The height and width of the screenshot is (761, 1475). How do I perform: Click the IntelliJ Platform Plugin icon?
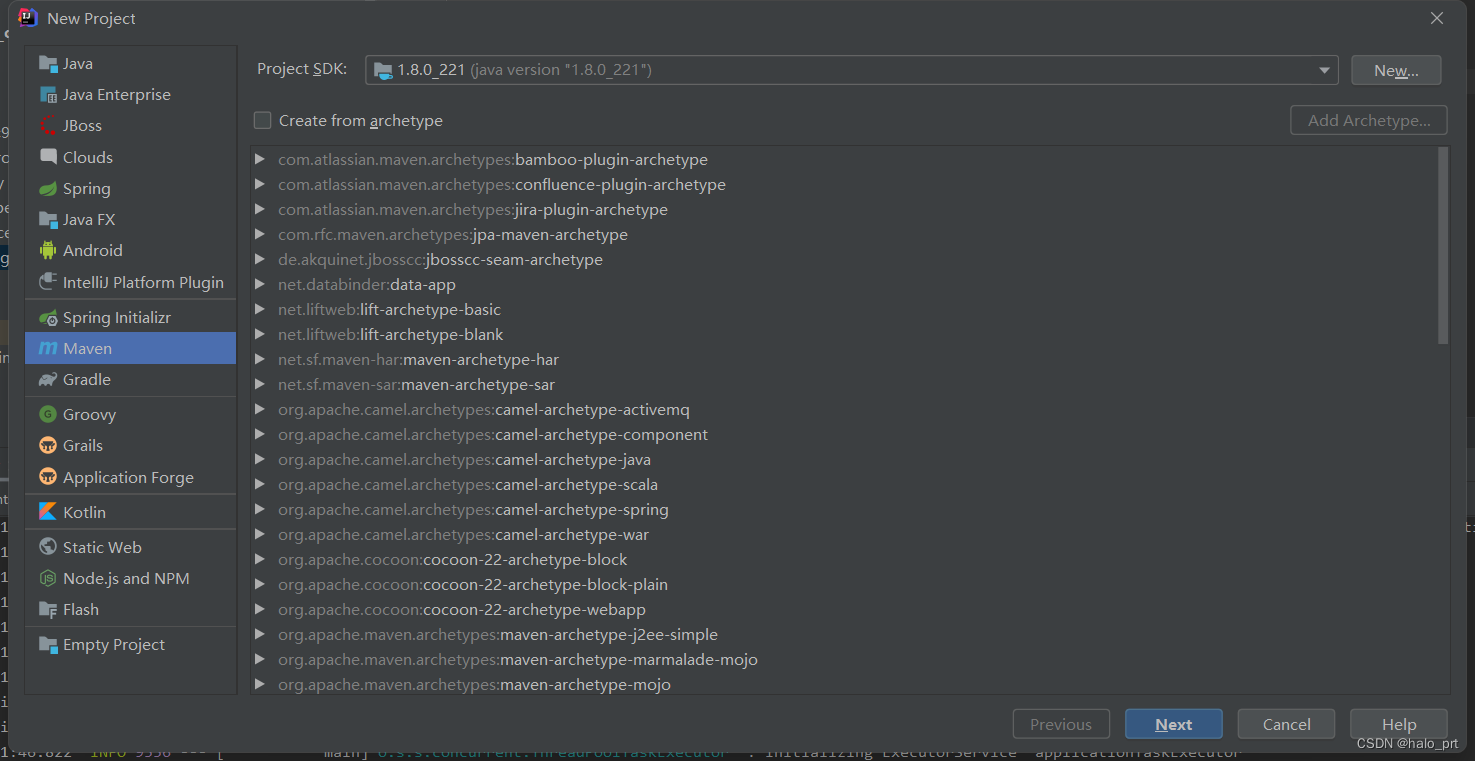[x=48, y=283]
